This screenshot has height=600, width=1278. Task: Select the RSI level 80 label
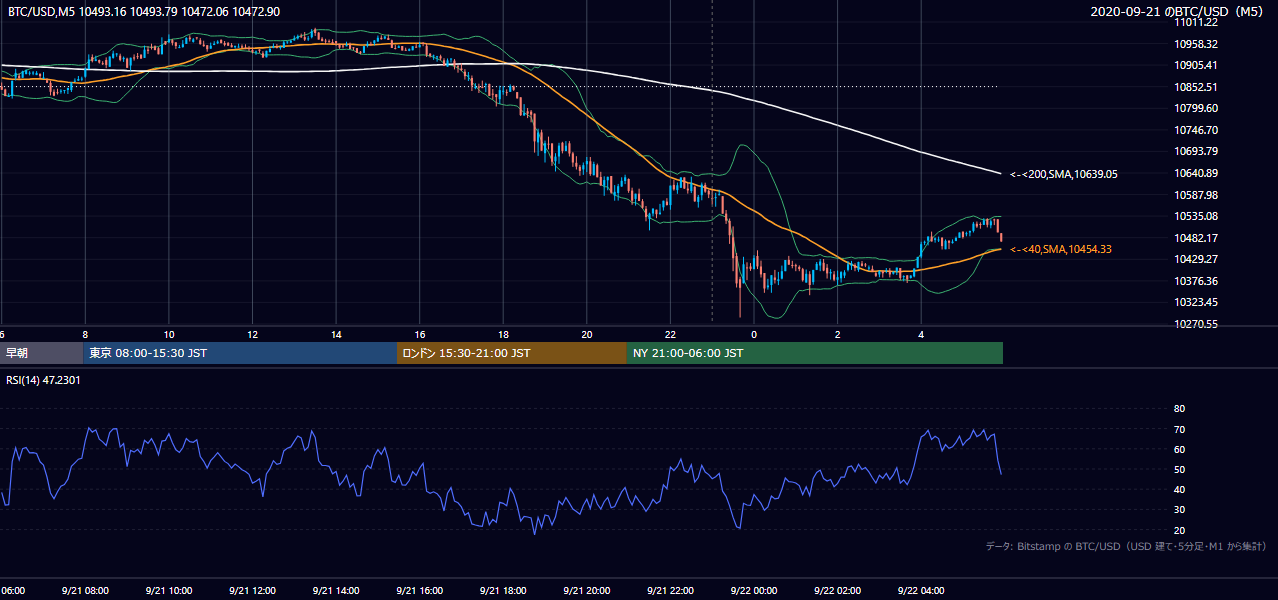click(1179, 409)
